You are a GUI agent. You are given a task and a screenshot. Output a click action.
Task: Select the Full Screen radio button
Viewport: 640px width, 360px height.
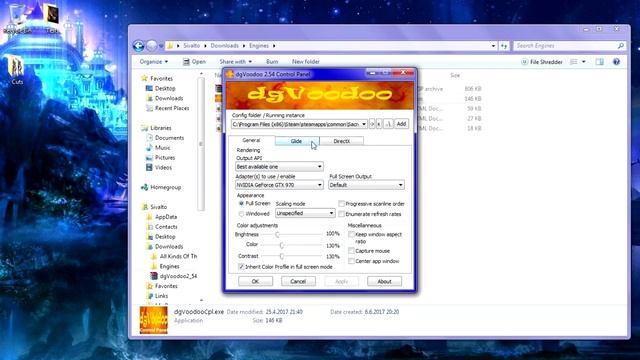(x=241, y=203)
